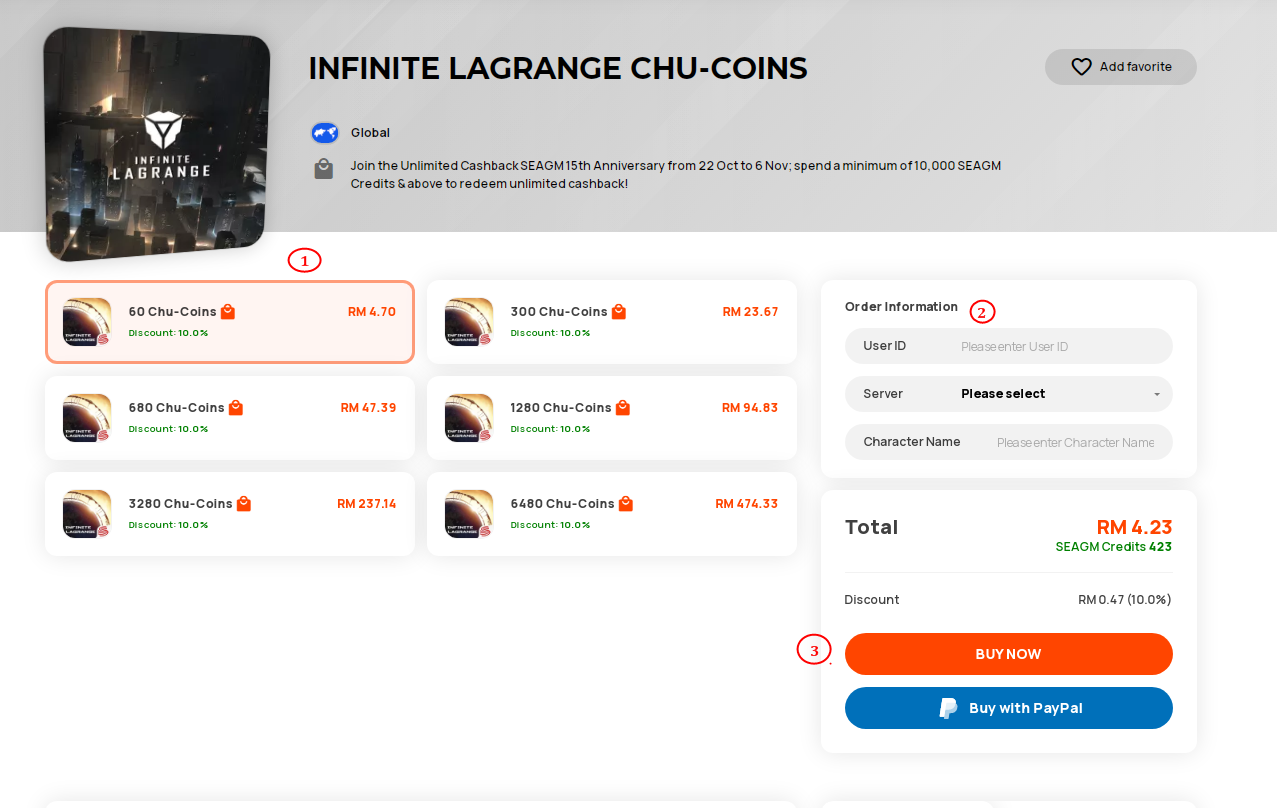The image size is (1277, 808).
Task: Click the Global region globe icon
Action: pyautogui.click(x=324, y=133)
